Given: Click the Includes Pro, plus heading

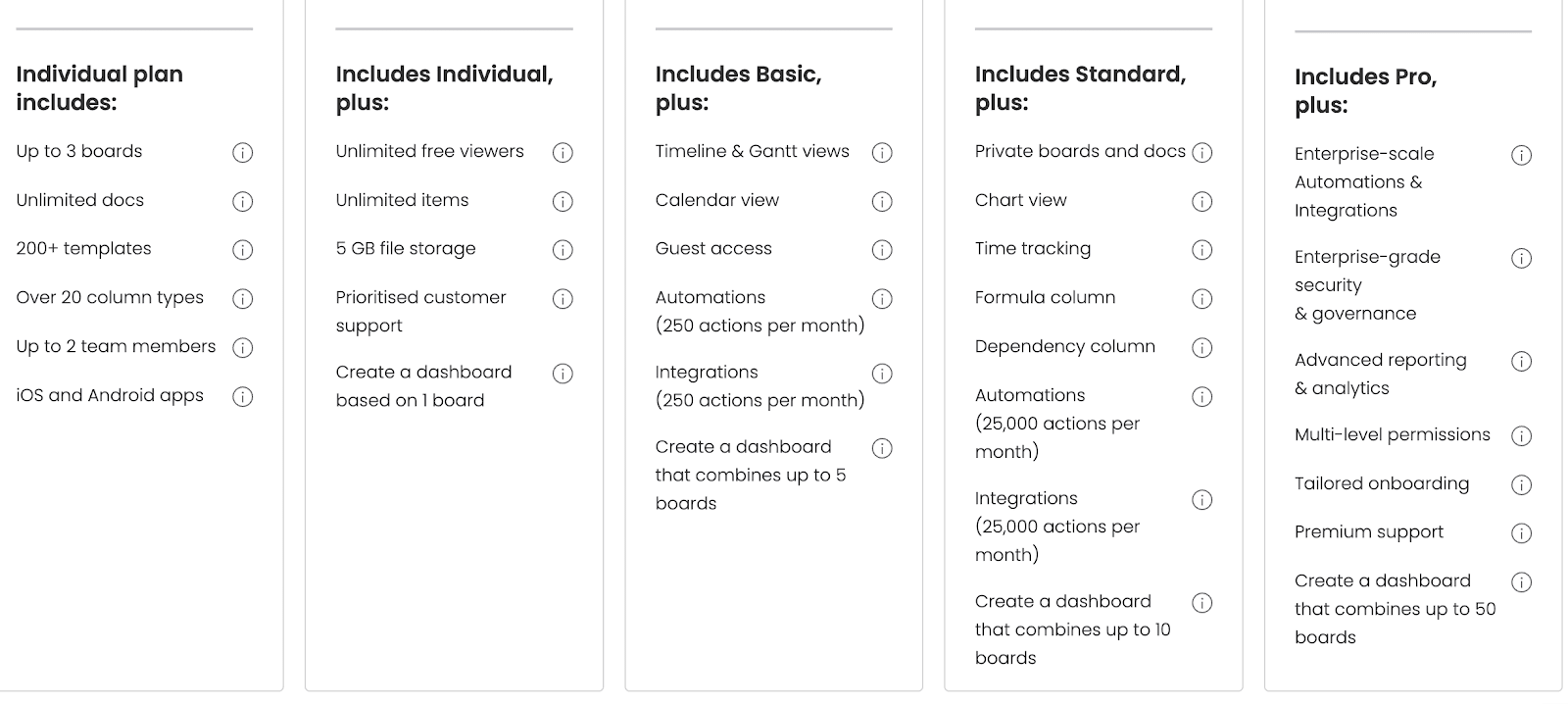Looking at the screenshot, I should click(x=1365, y=90).
